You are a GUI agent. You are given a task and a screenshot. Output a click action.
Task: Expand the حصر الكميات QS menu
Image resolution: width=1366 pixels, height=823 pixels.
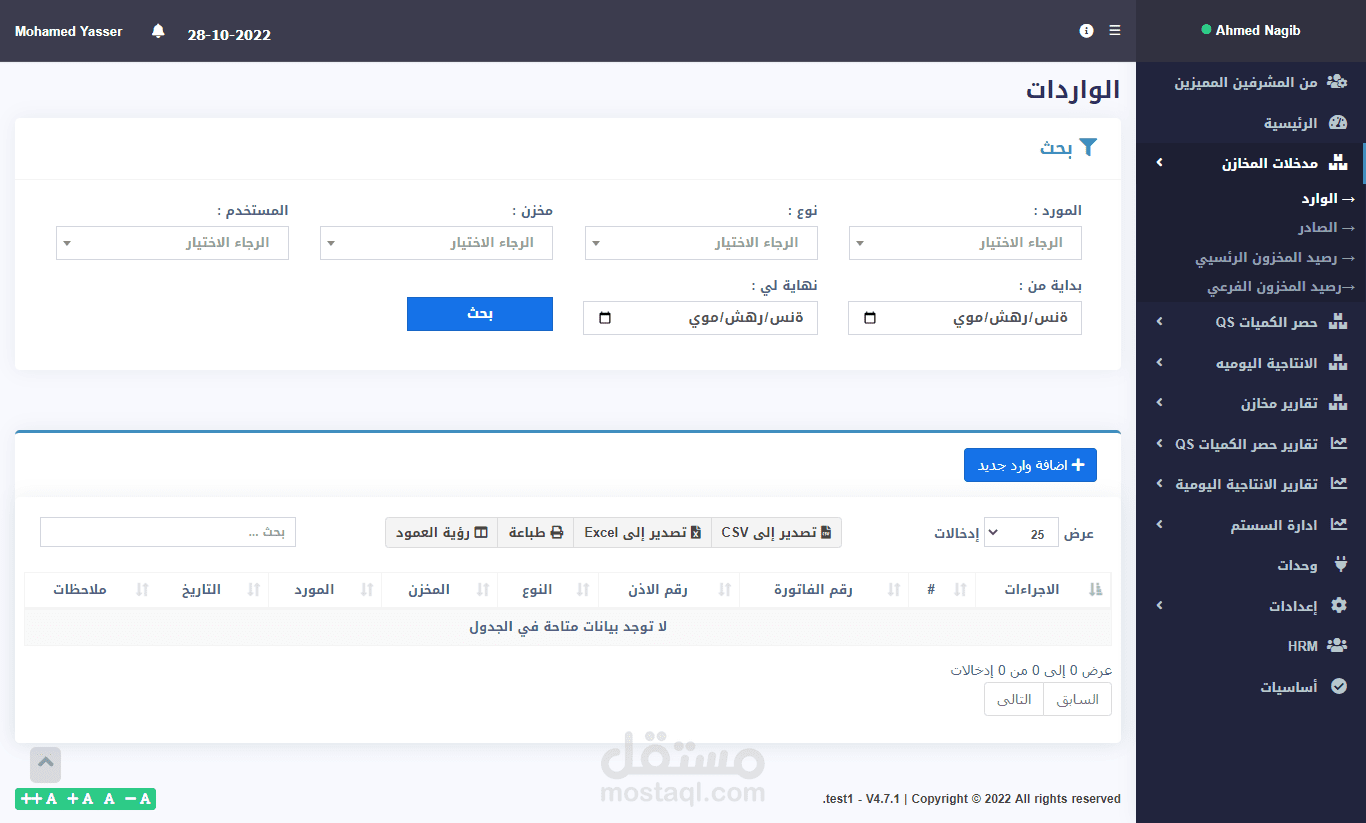1251,322
